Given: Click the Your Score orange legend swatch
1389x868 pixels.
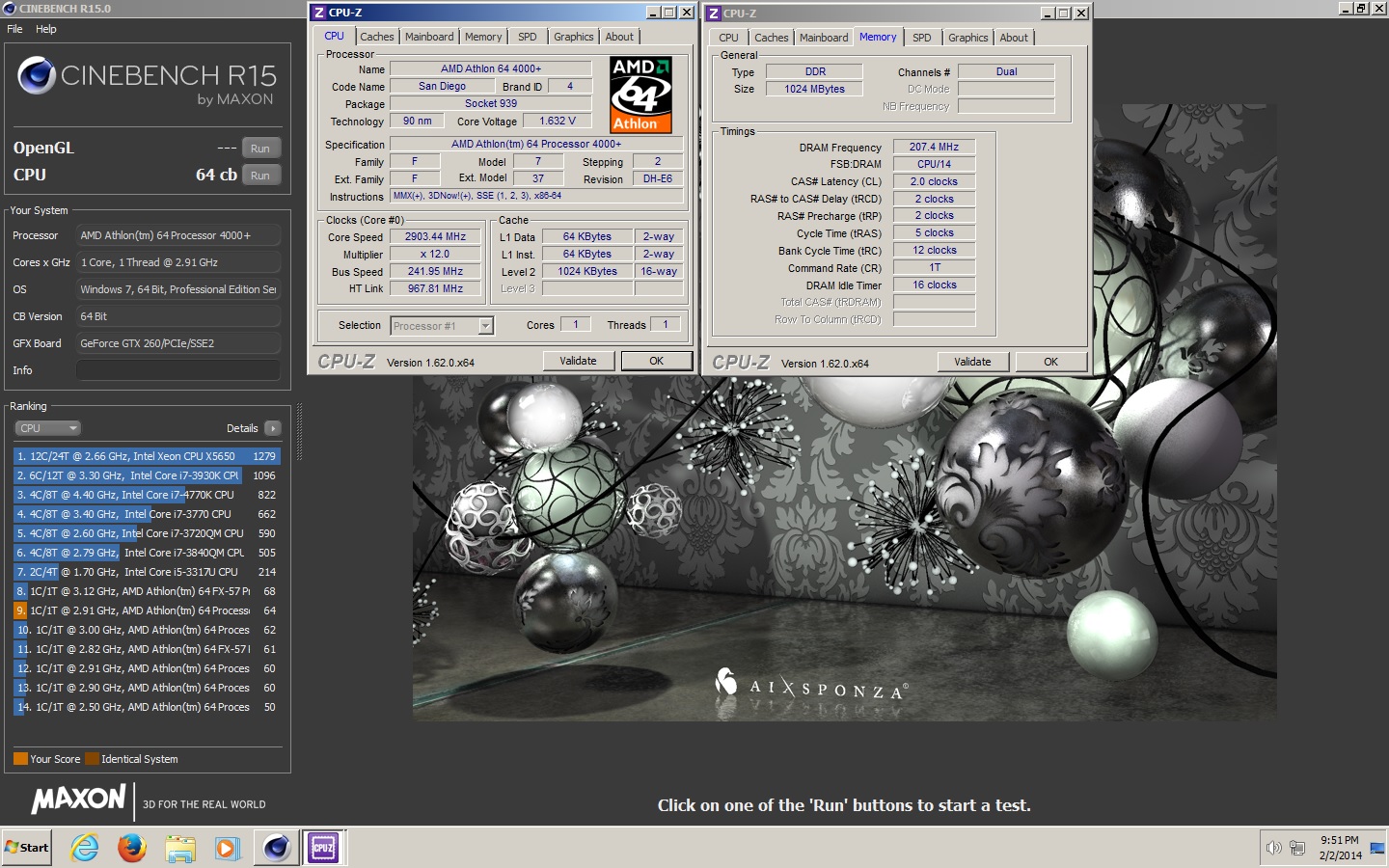Looking at the screenshot, I should [20, 759].
